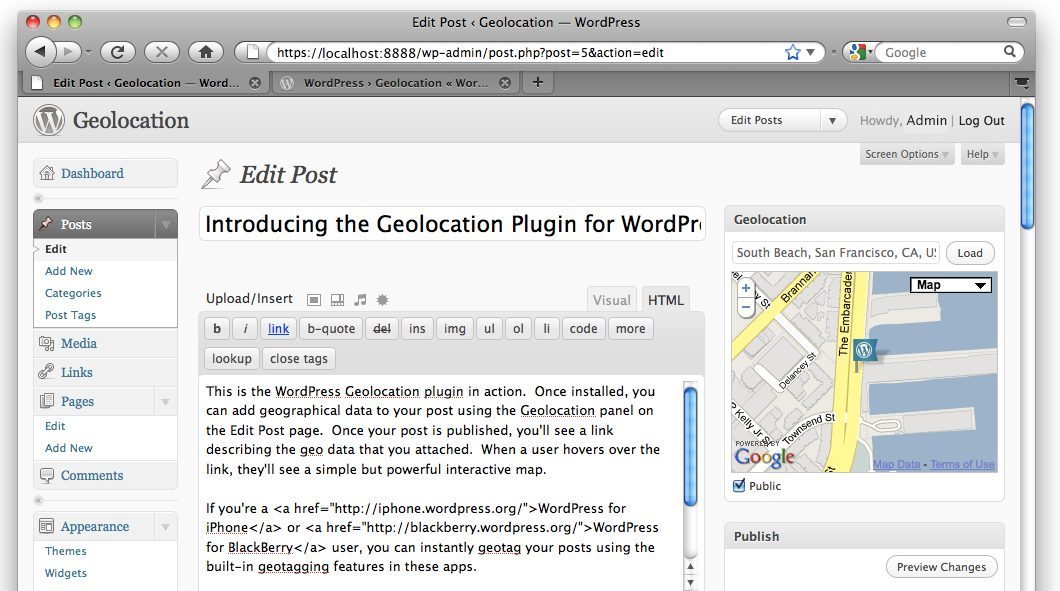
Task: Click the search magnifier icon
Action: tap(1009, 51)
